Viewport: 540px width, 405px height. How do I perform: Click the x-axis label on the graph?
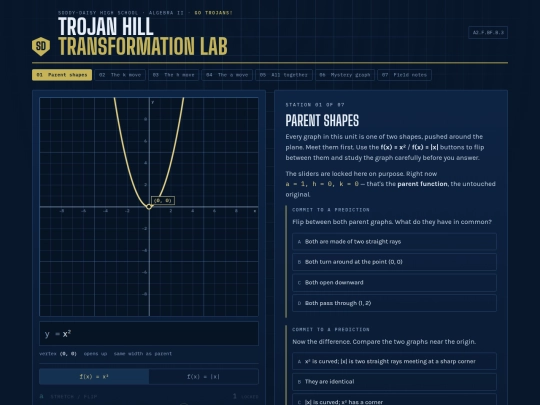pos(255,211)
